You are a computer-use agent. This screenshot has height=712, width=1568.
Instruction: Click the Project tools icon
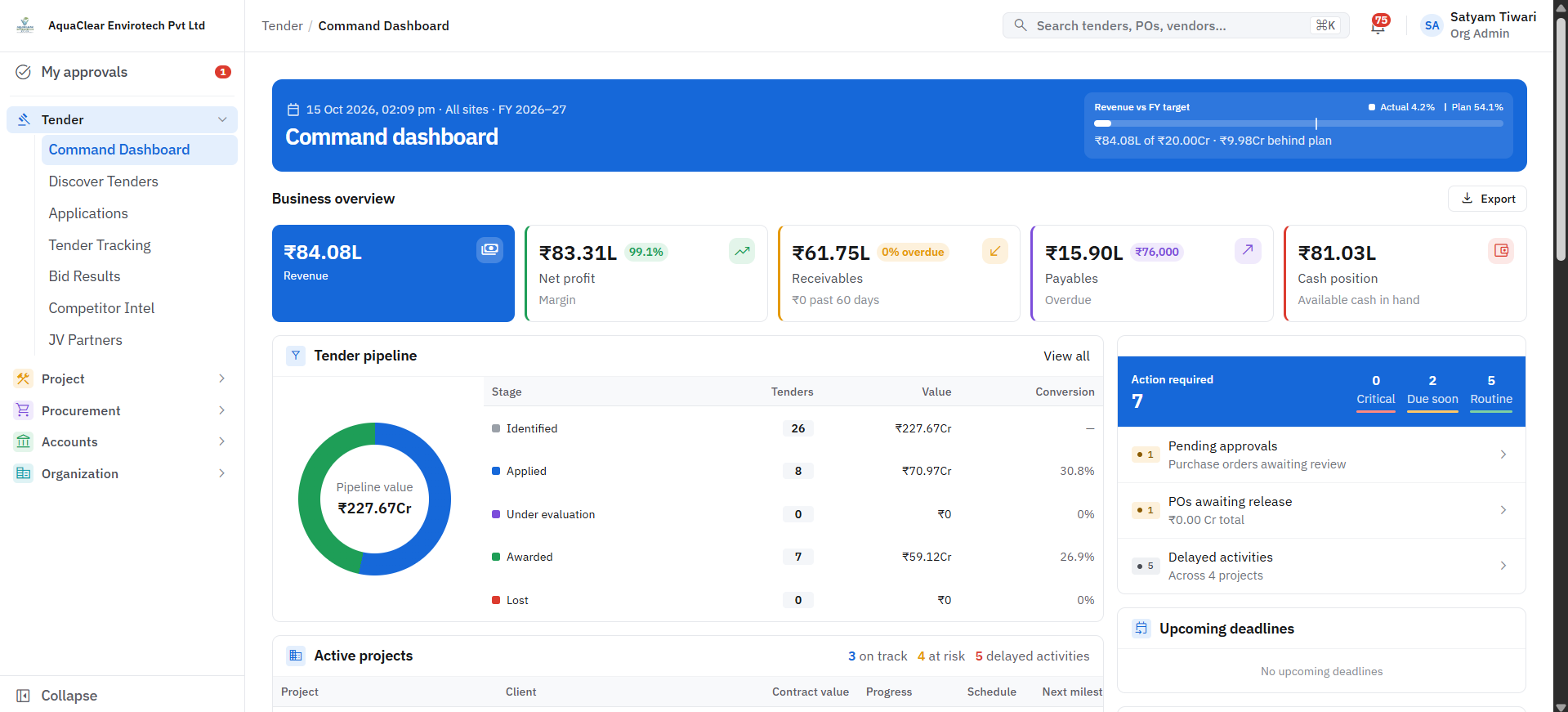pos(24,378)
